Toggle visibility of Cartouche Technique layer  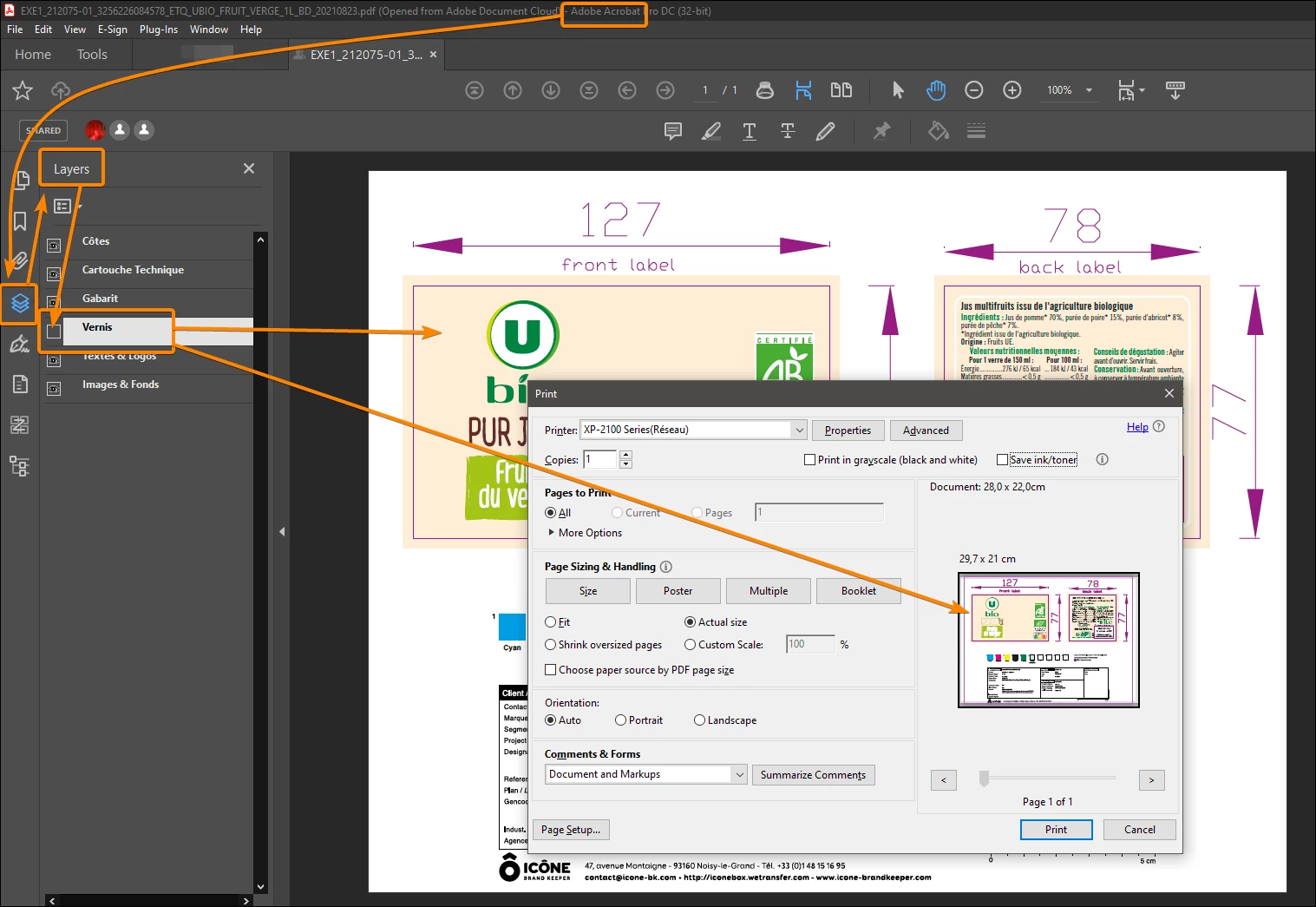[x=54, y=274]
